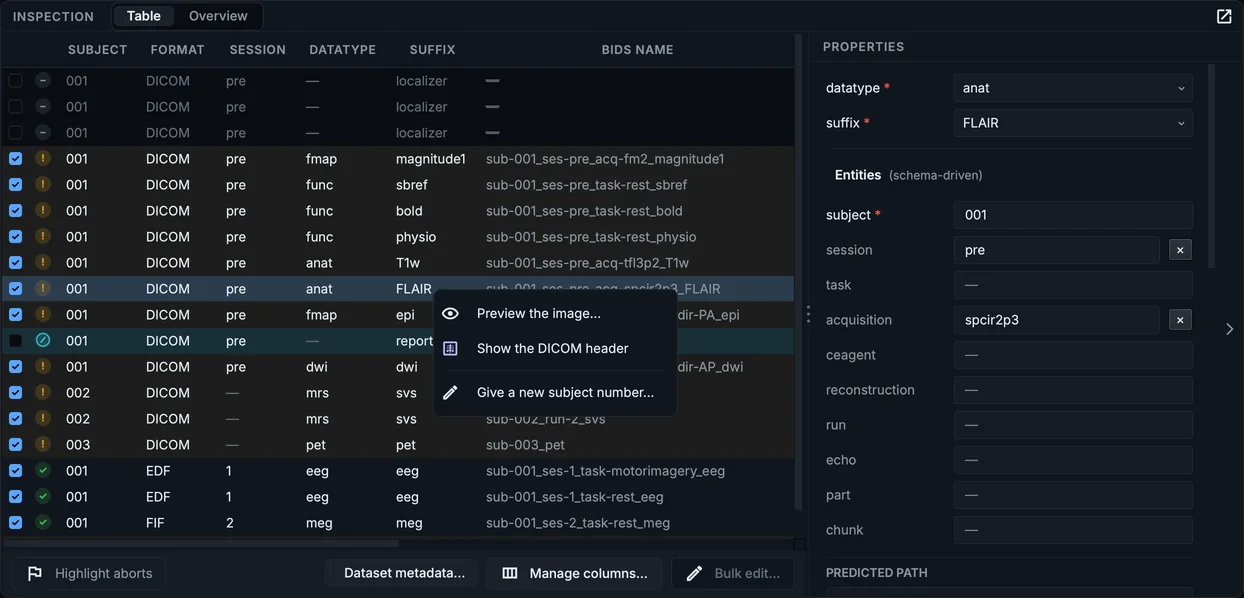The height and width of the screenshot is (598, 1244).
Task: Uncheck the task-rest_bold row checkbox
Action: (x=16, y=211)
